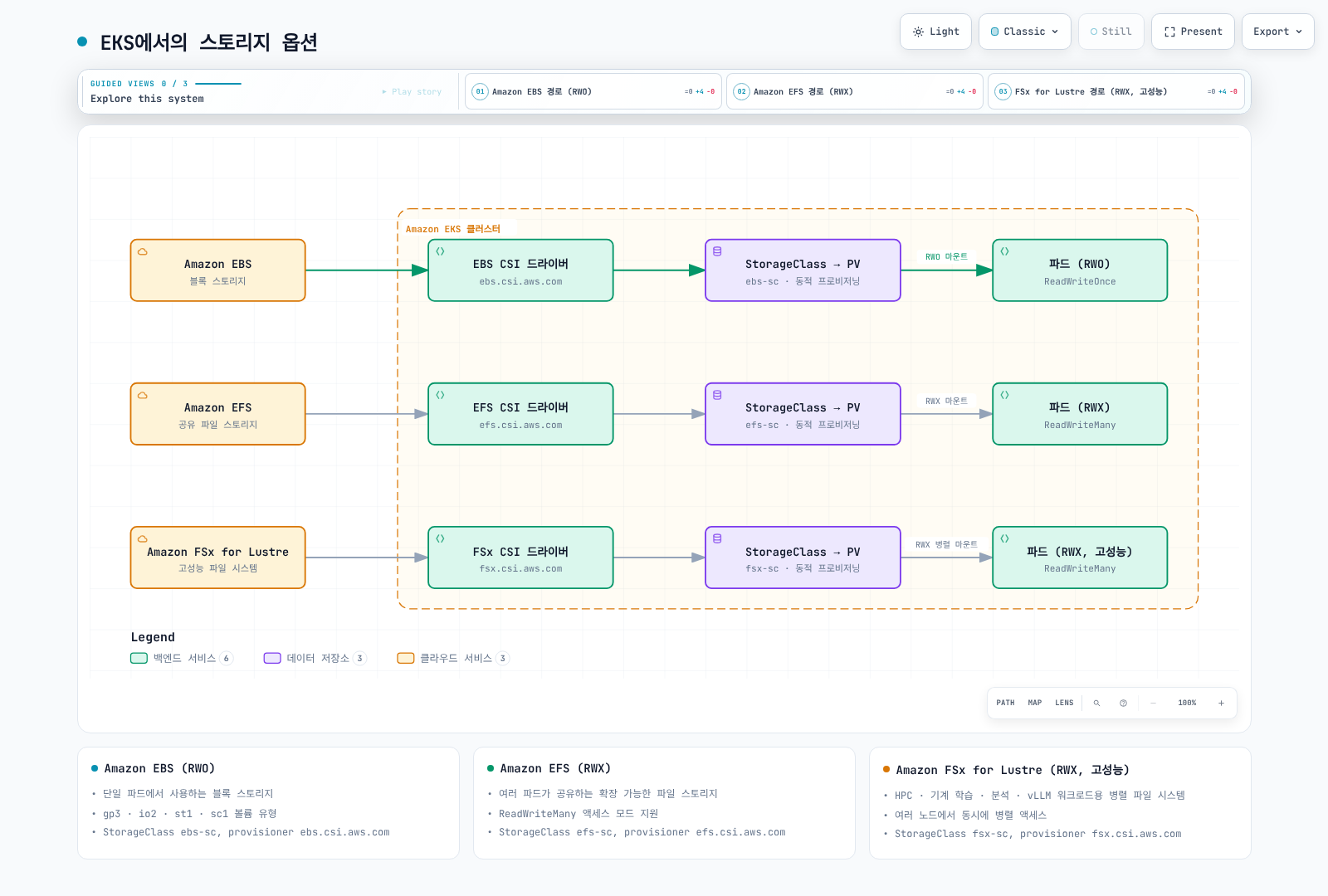Toggle the Light theme button

935,32
